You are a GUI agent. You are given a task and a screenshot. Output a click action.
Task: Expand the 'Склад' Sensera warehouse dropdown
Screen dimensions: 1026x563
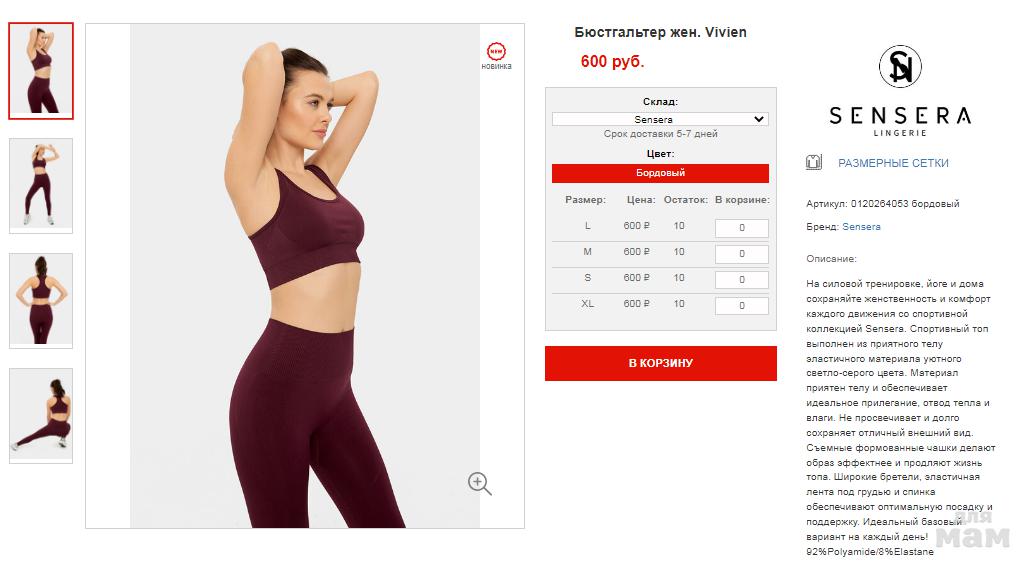point(660,119)
